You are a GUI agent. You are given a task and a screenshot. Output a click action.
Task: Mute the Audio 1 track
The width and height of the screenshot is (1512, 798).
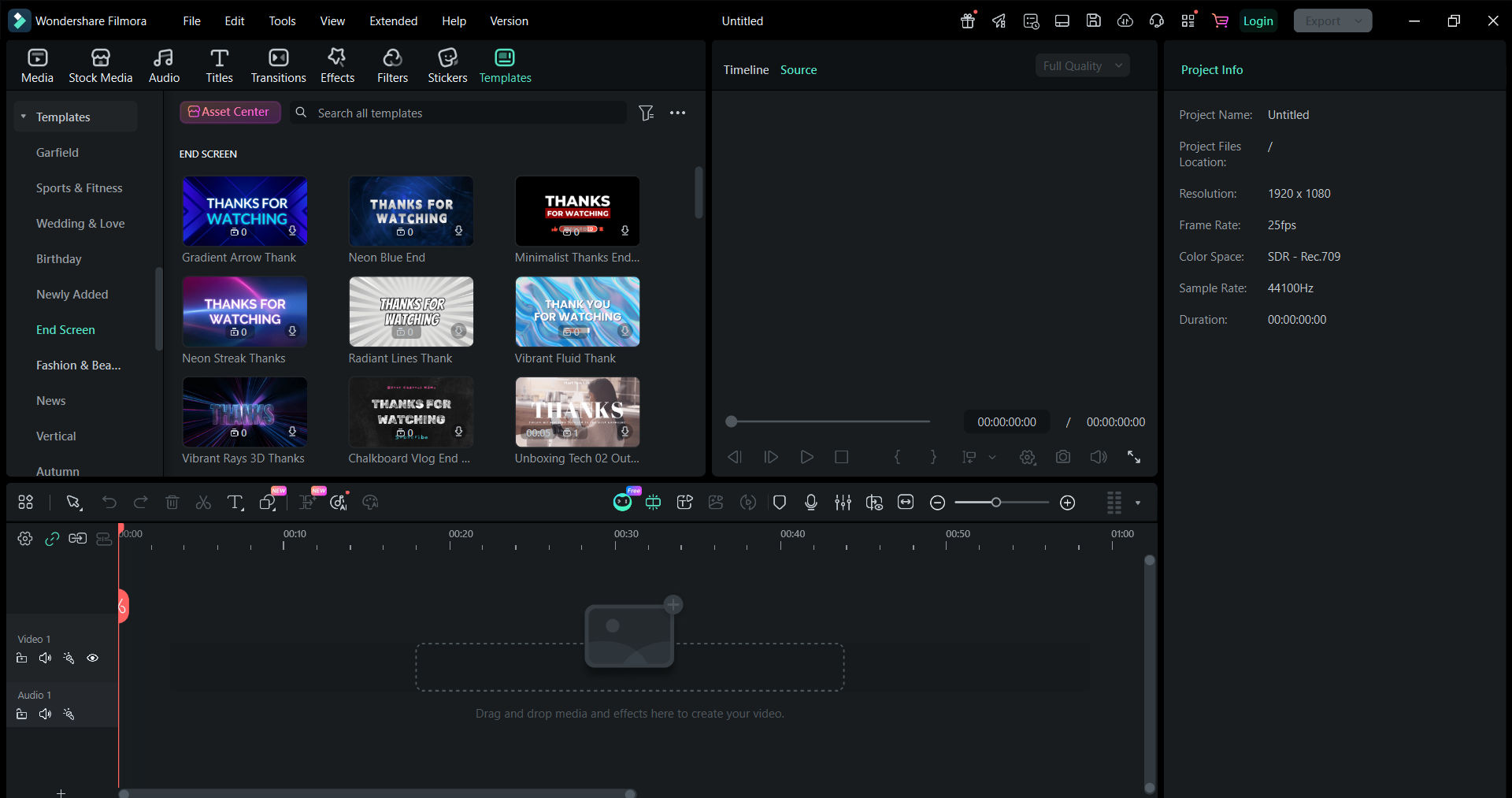pos(46,714)
